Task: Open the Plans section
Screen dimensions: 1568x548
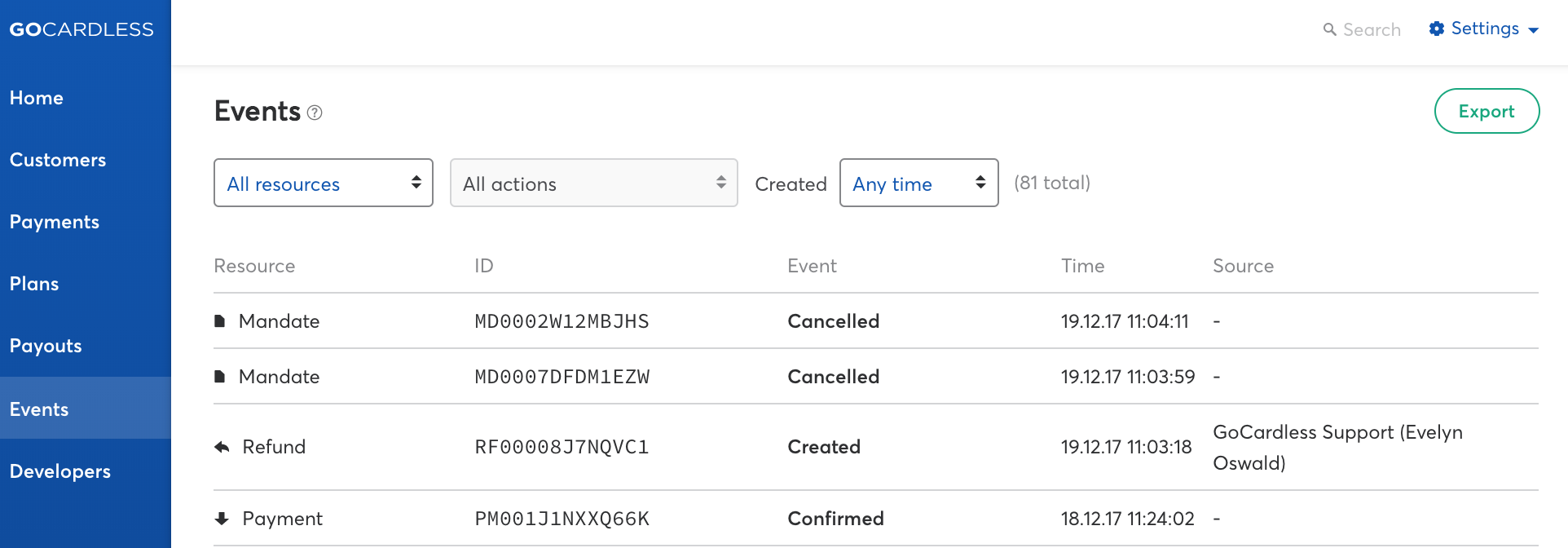Action: coord(34,284)
